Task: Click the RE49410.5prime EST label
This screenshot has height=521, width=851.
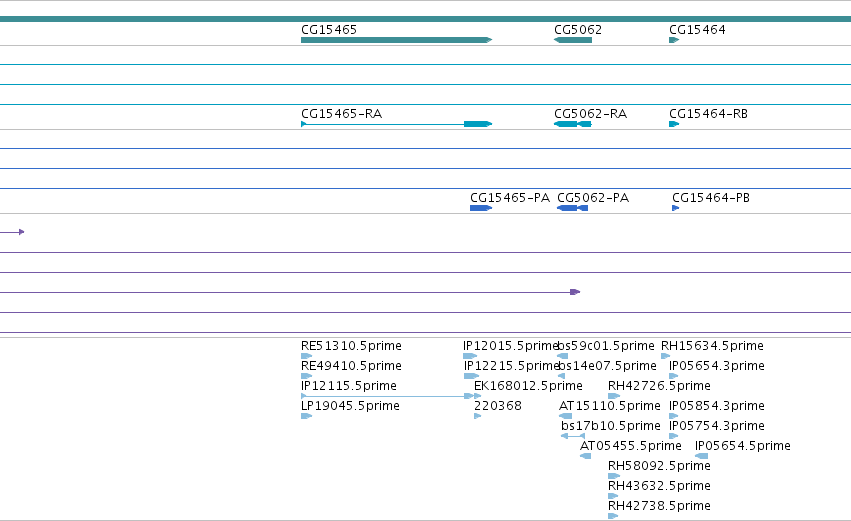Action: coord(351,366)
